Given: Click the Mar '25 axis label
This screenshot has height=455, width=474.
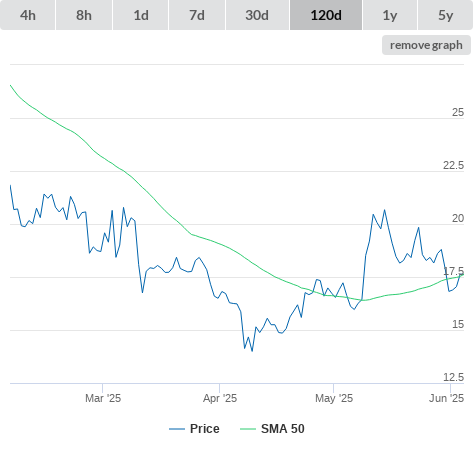Looking at the screenshot, I should coord(103,398).
